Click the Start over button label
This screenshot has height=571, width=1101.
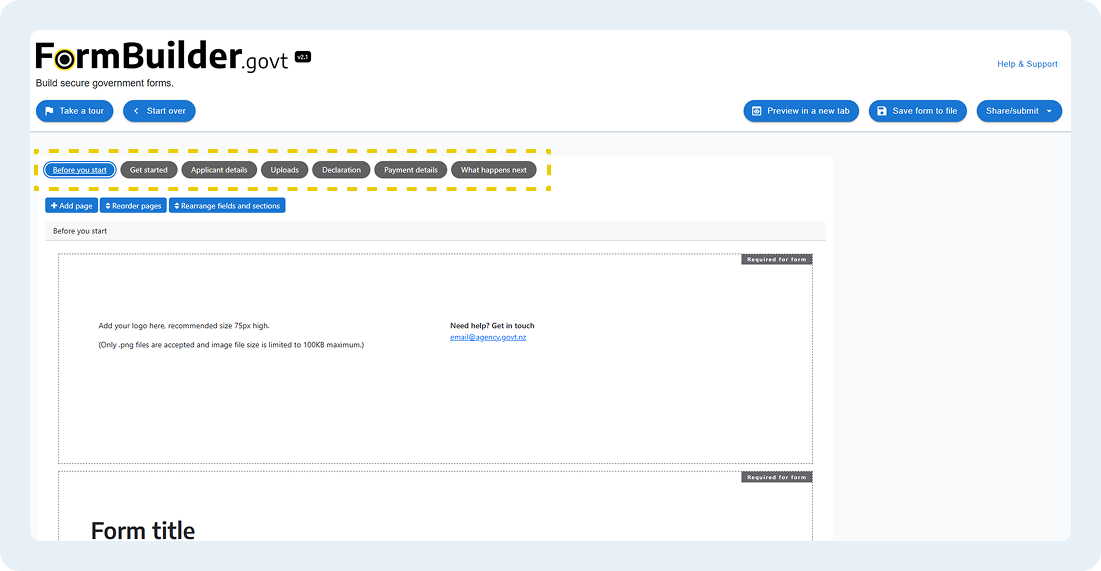pyautogui.click(x=166, y=111)
